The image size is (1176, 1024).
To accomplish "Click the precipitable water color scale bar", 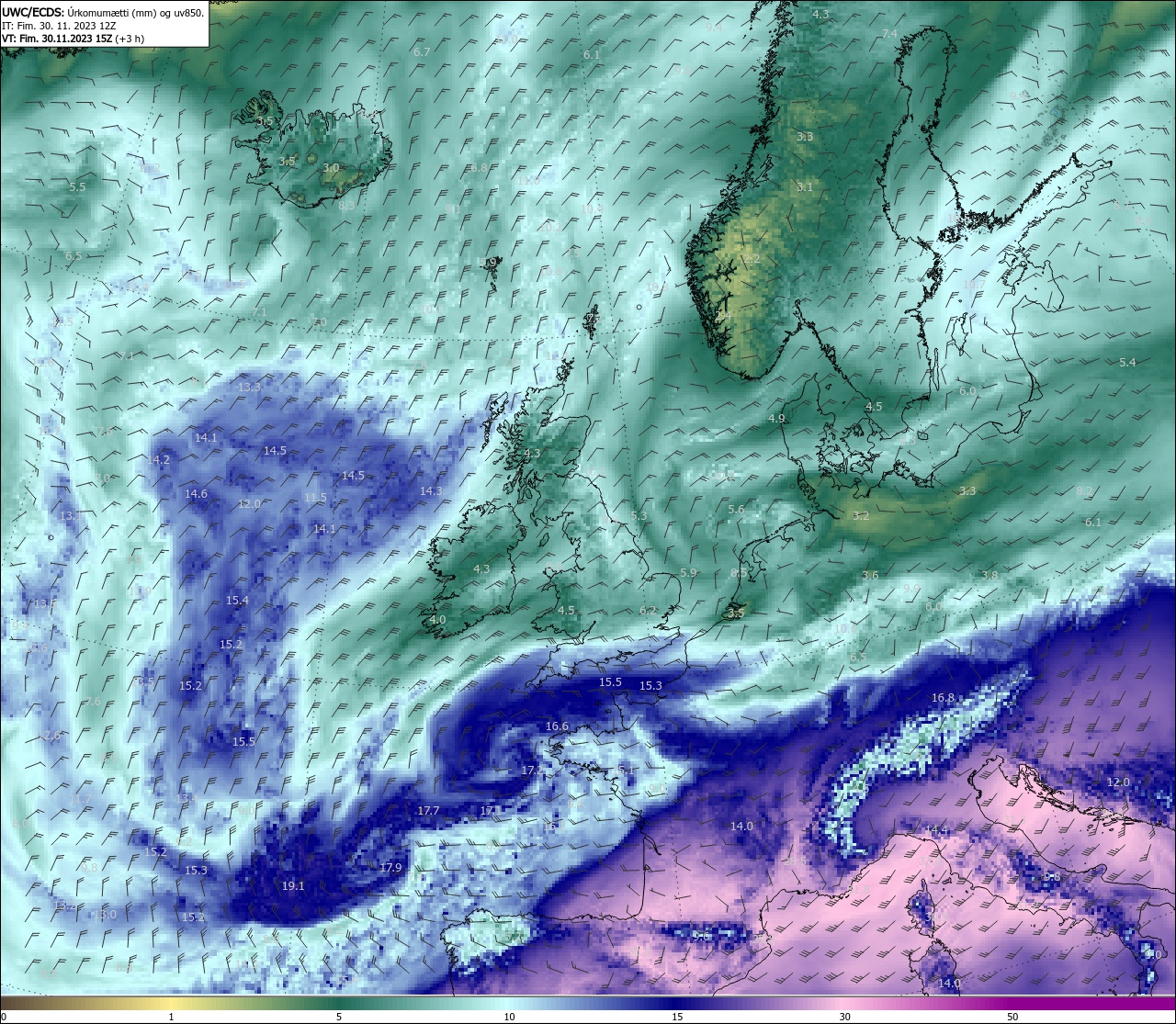I will pos(588,1002).
